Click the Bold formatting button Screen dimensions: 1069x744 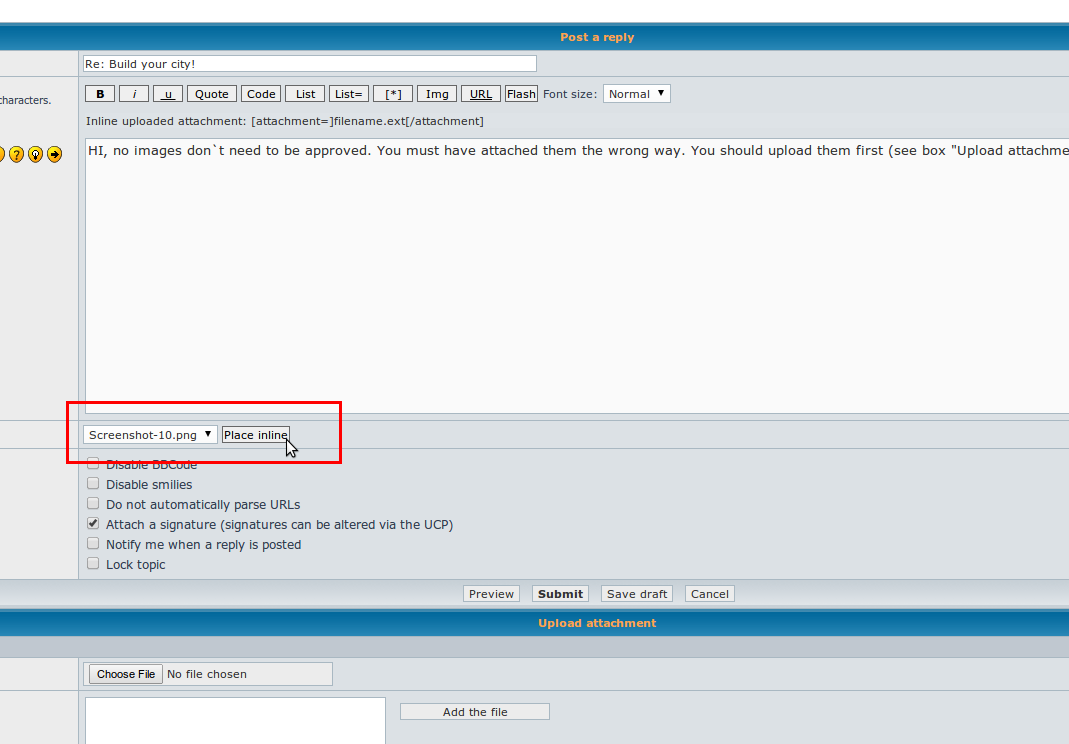pos(100,94)
